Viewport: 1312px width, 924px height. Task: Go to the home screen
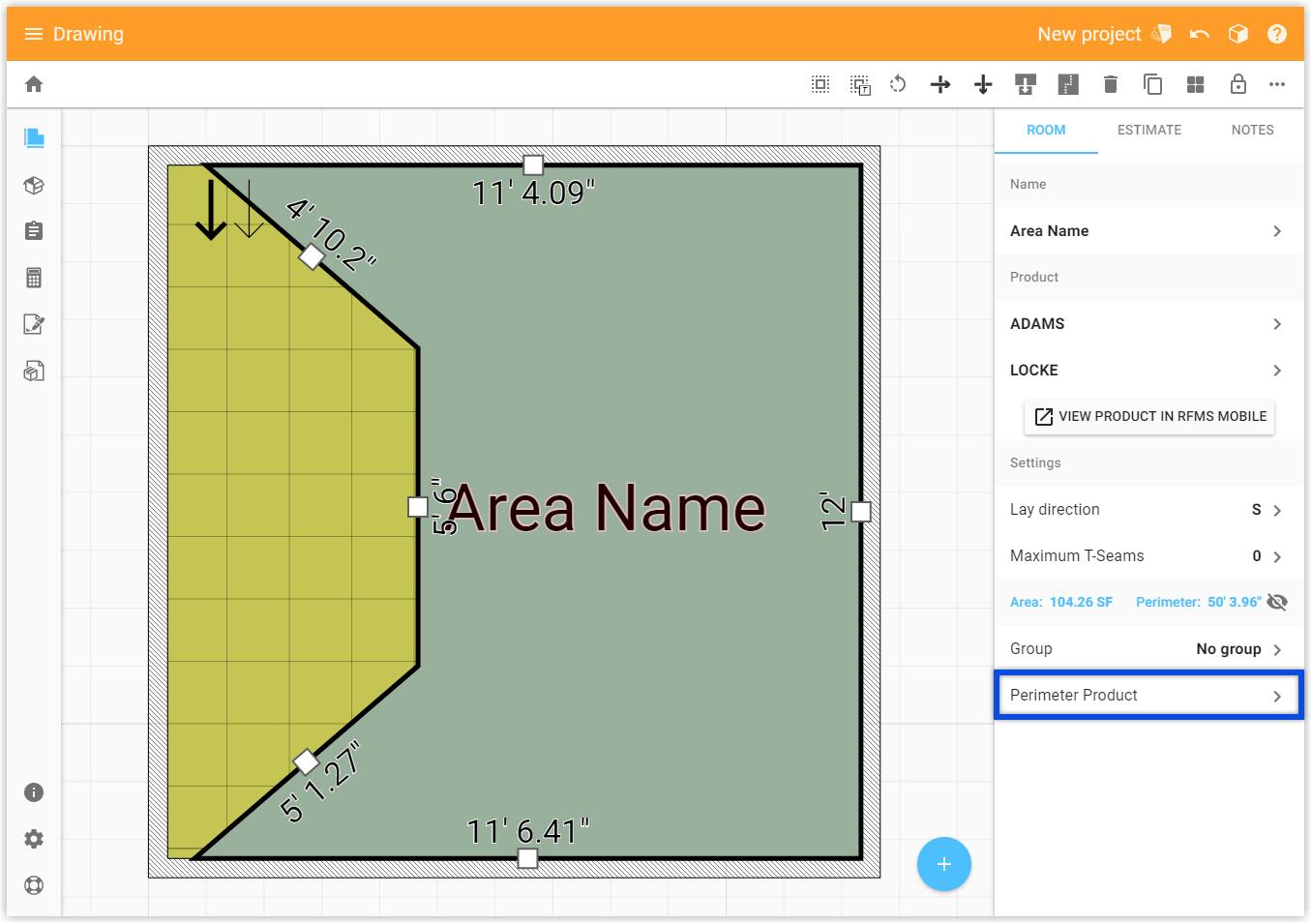(x=34, y=84)
